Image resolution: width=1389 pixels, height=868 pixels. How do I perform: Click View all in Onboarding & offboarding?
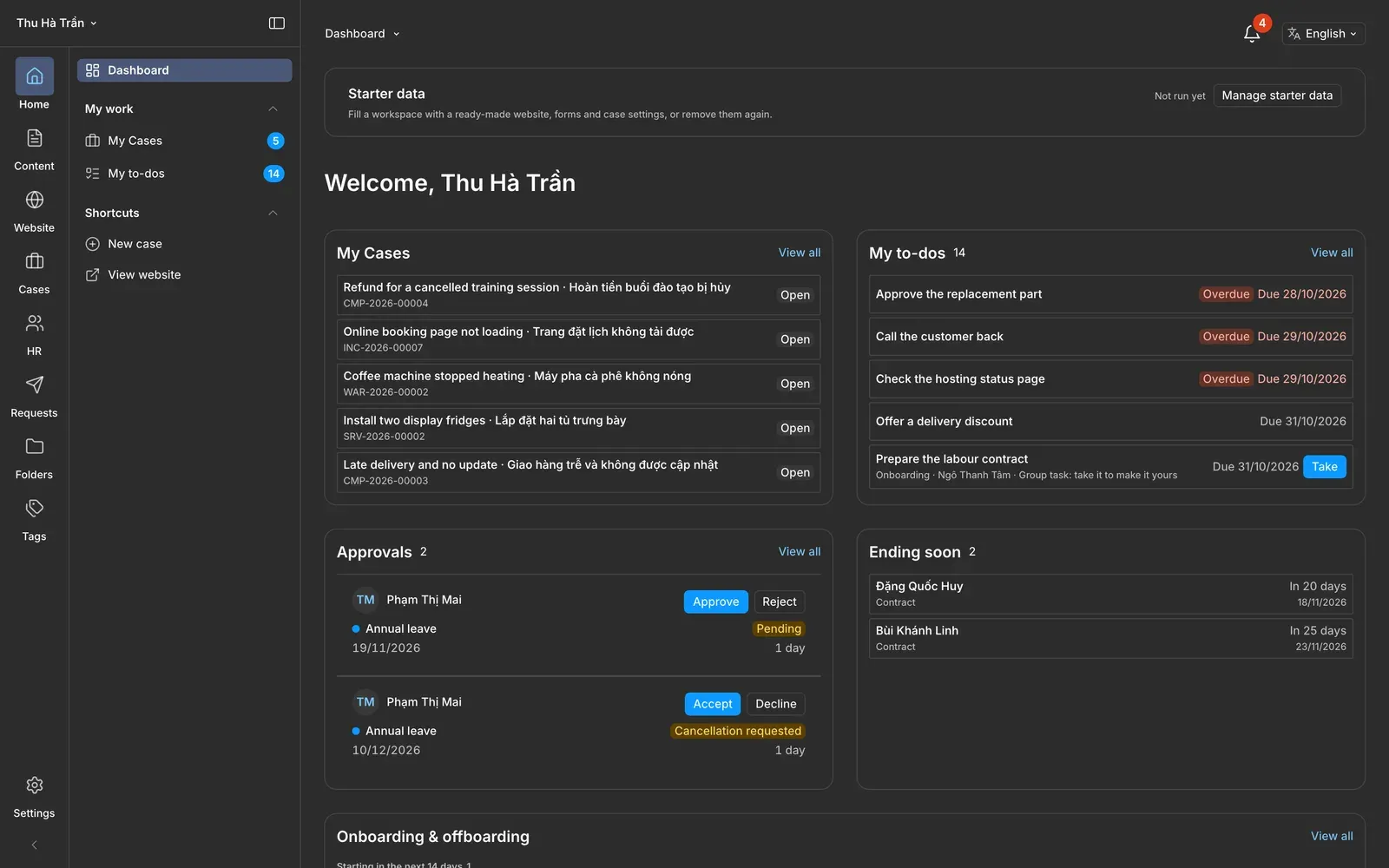1332,836
